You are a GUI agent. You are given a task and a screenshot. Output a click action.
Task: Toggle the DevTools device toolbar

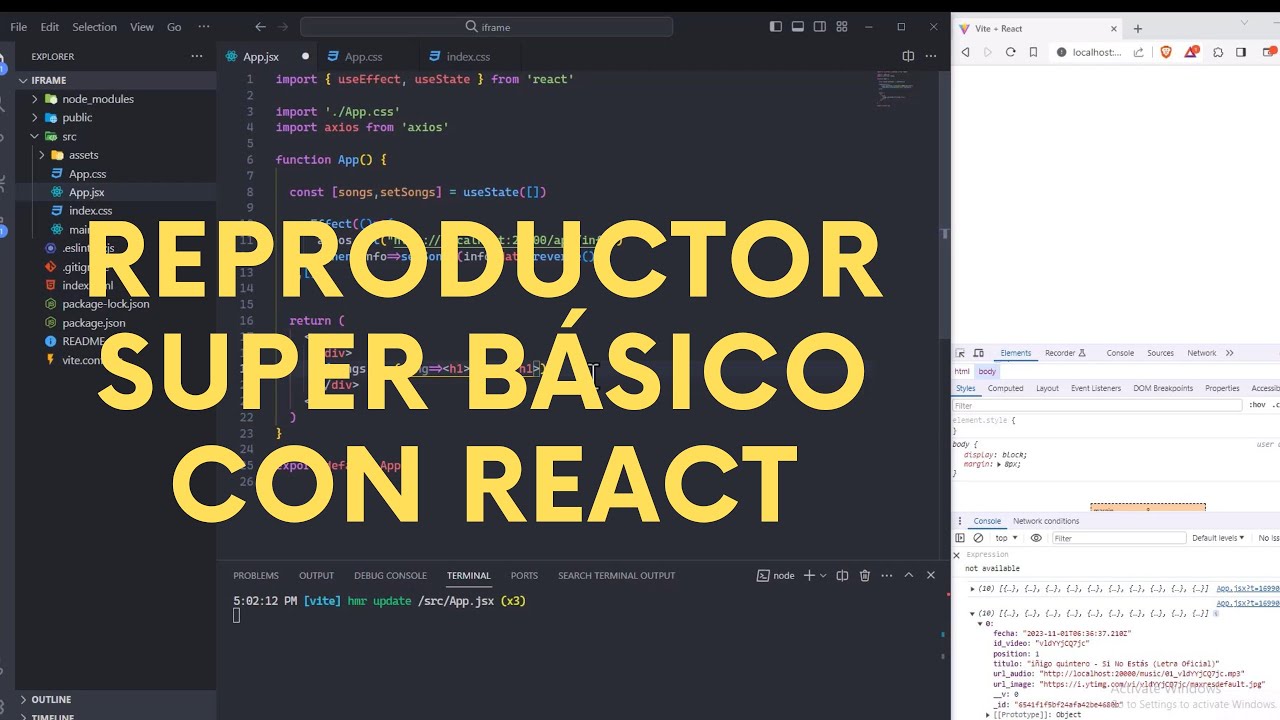click(979, 353)
